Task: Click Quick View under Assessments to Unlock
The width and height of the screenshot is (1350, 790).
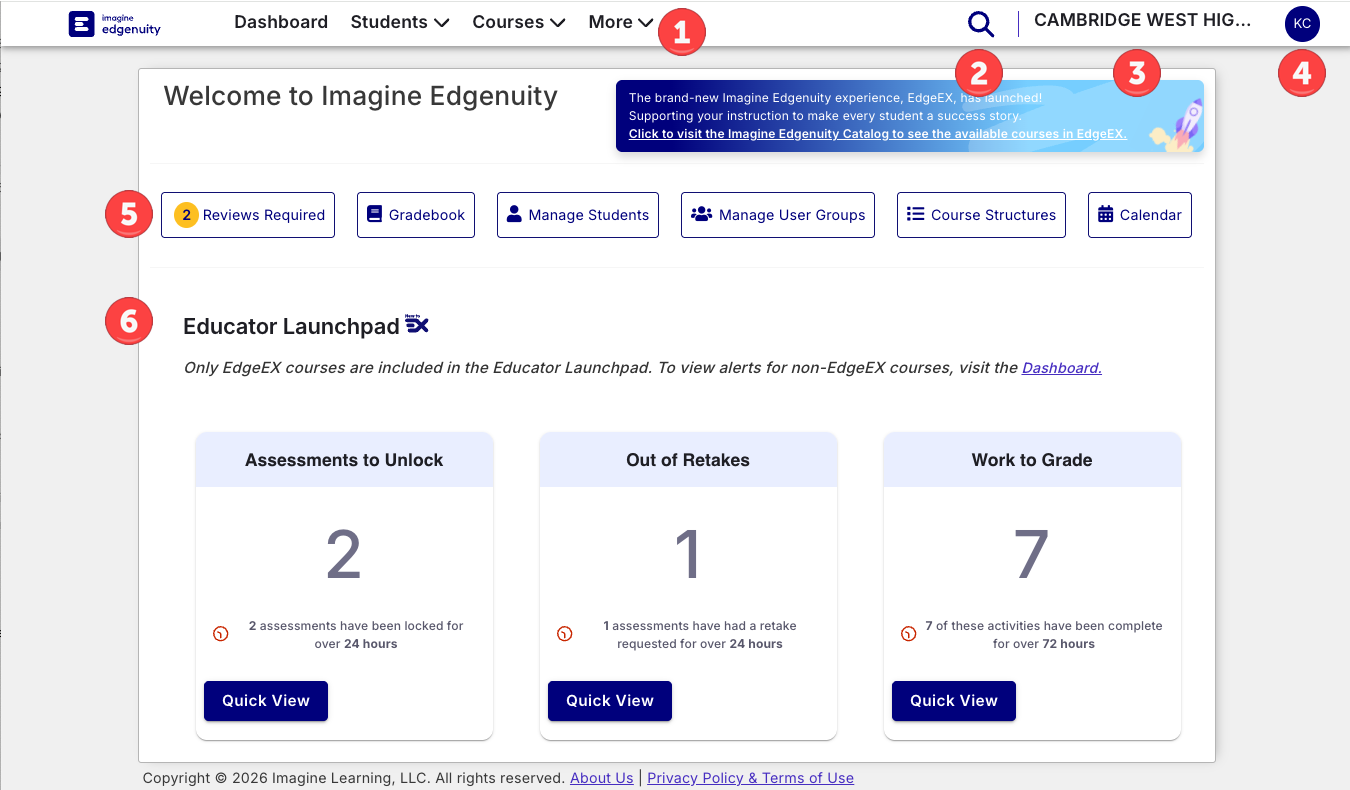Action: point(266,701)
